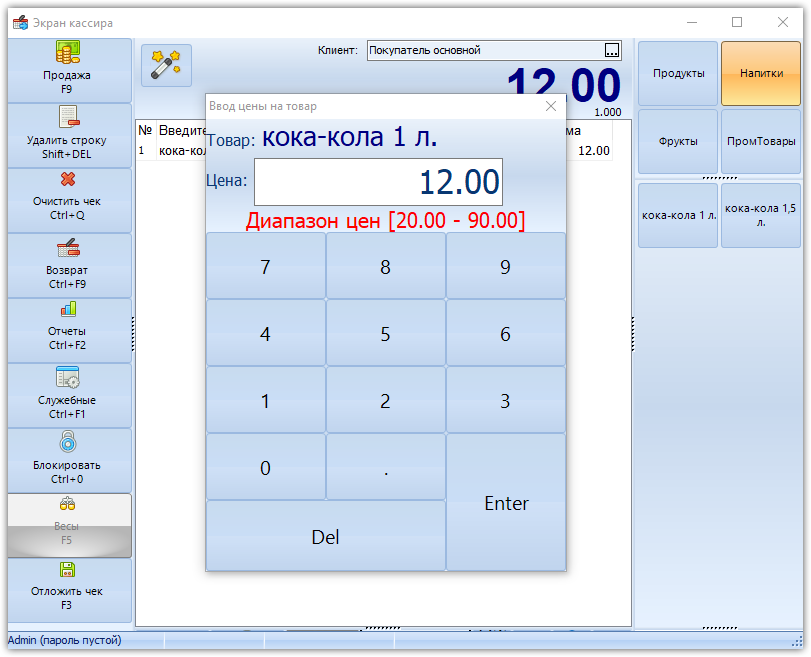
Task: Click the Продажа coins icon
Action: pos(67,52)
